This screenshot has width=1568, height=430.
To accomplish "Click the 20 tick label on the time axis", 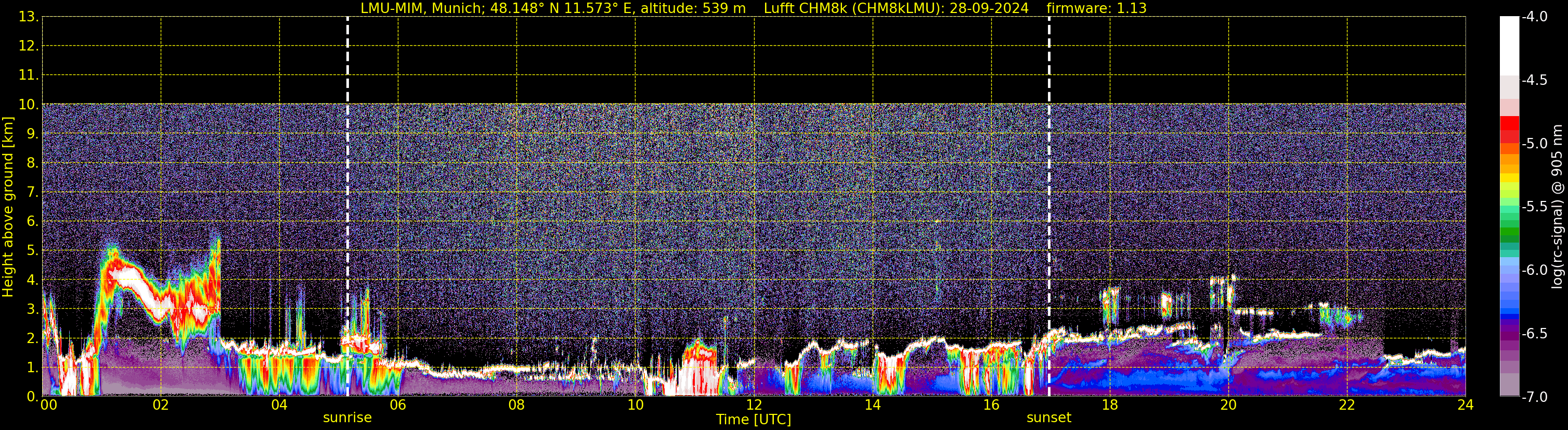I will click(1228, 405).
